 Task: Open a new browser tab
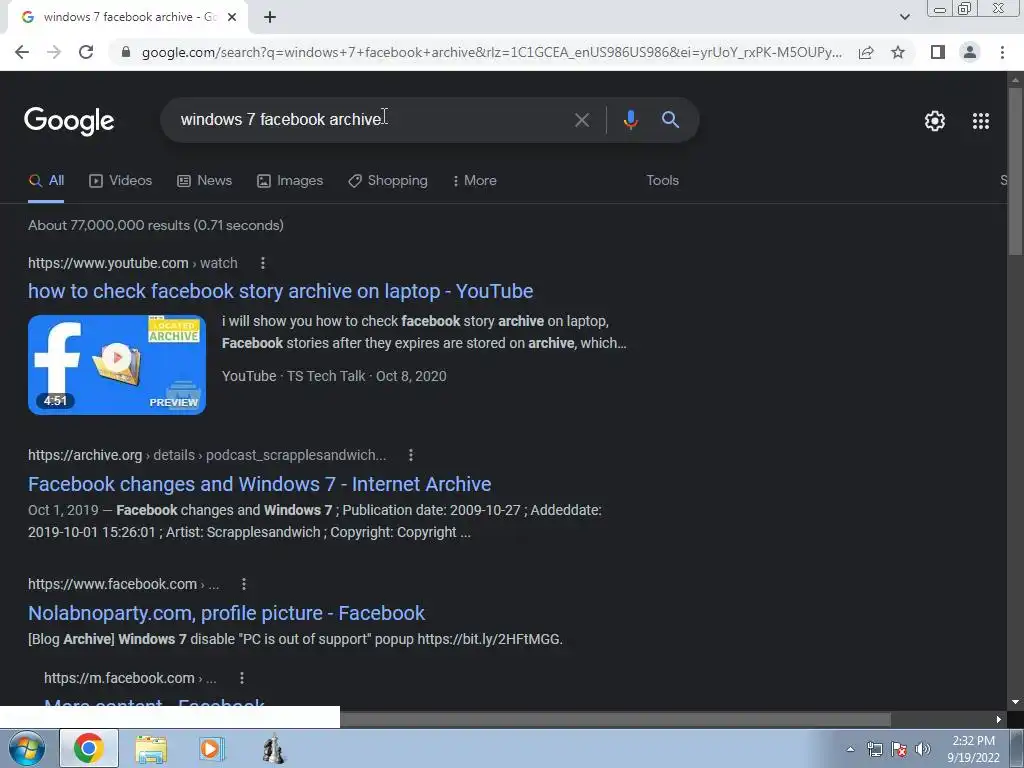(x=270, y=17)
